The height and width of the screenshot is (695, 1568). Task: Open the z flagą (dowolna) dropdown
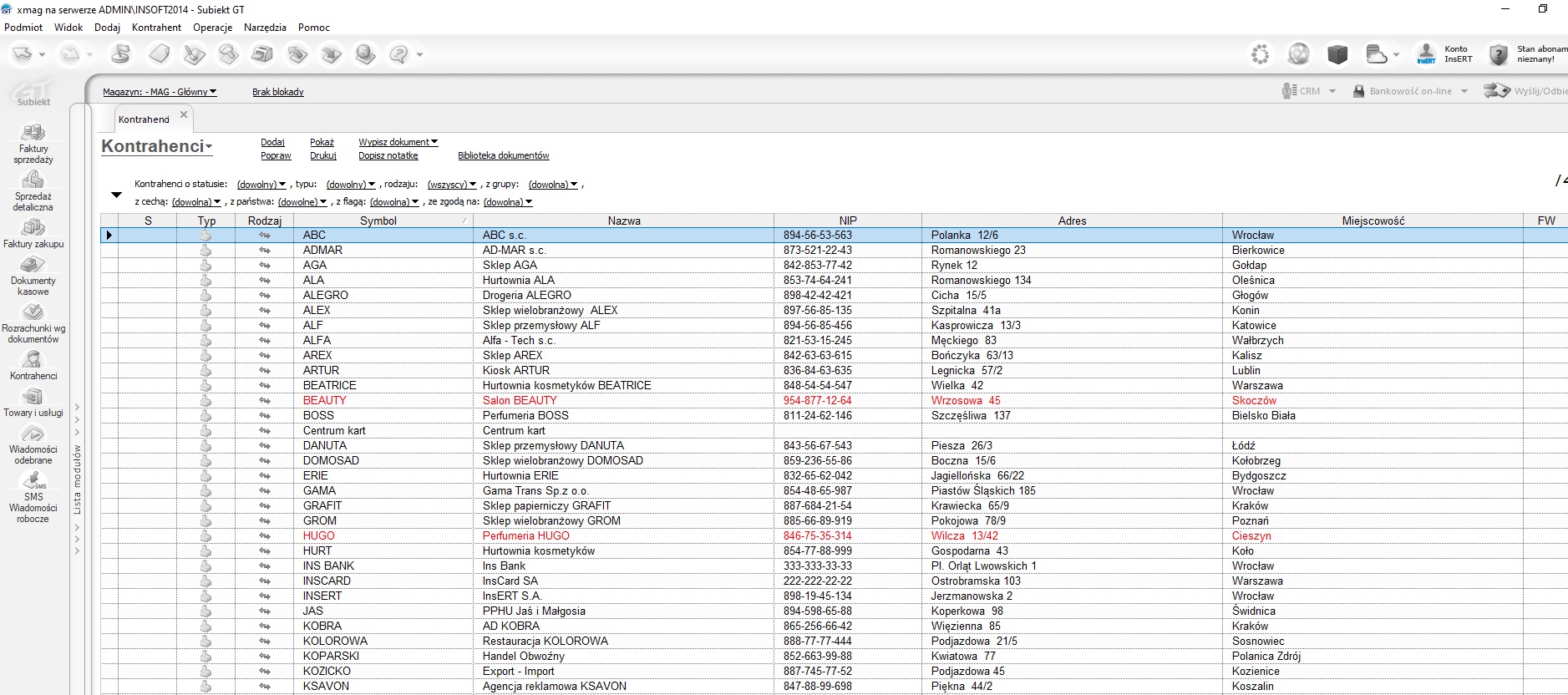click(x=394, y=202)
